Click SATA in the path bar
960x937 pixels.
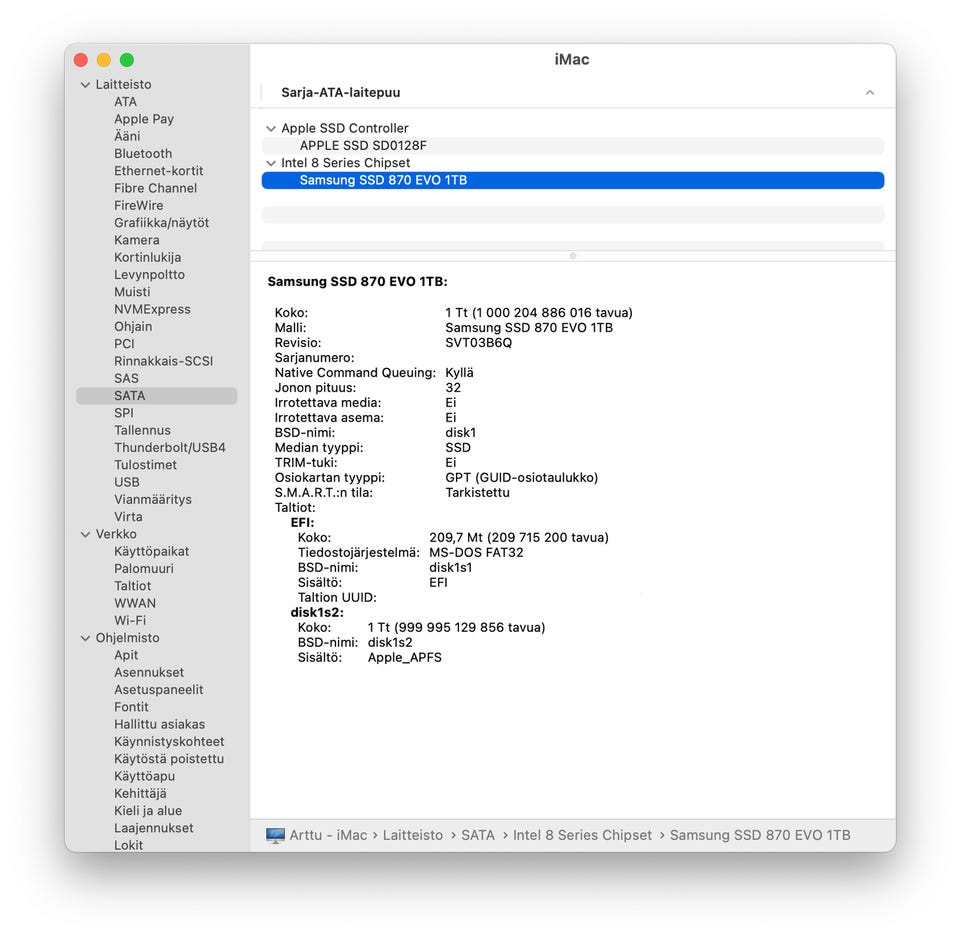pos(478,835)
